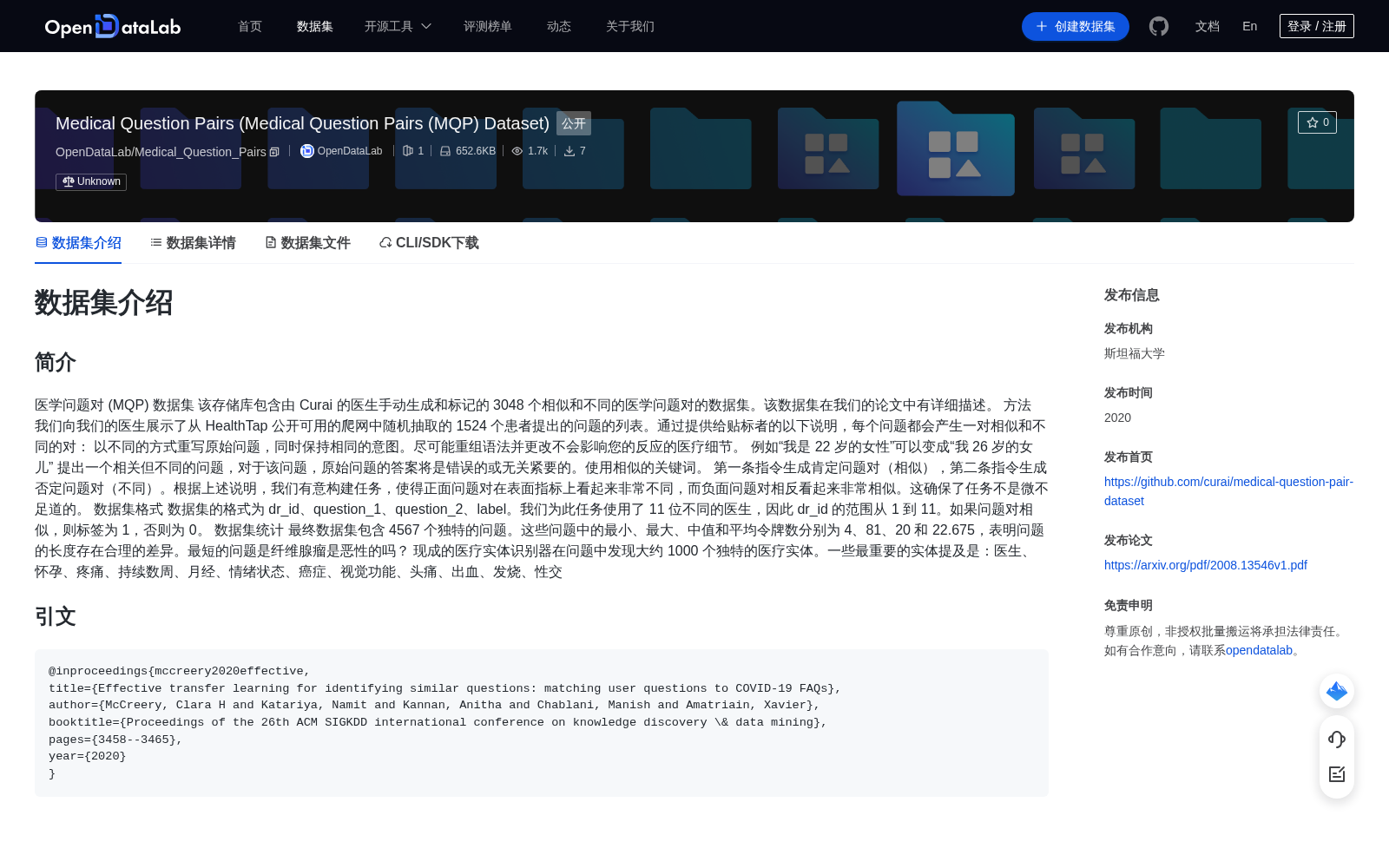
Task: Switch to the 数据集文件 tab
Action: [x=307, y=243]
